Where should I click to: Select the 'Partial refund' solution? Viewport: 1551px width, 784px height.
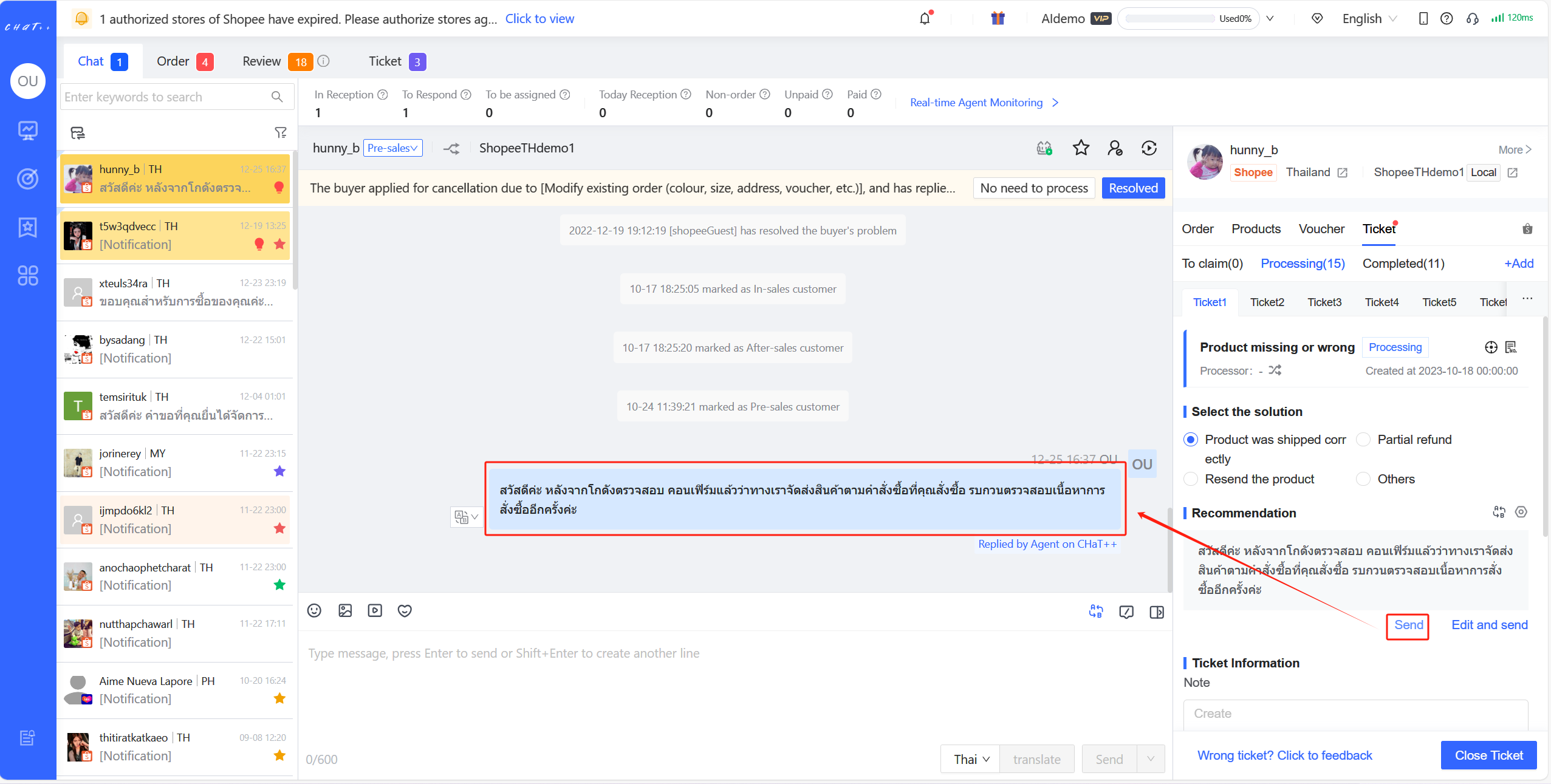1363,439
